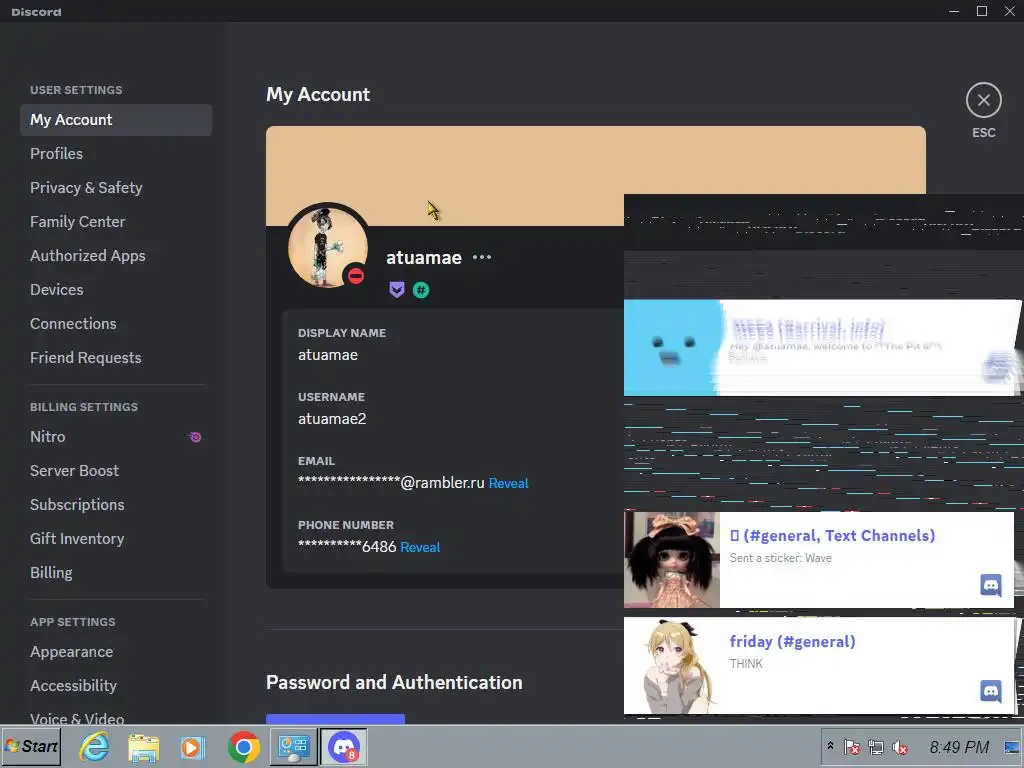Open Appearance app settings
Viewport: 1024px width, 768px height.
coord(116,651)
